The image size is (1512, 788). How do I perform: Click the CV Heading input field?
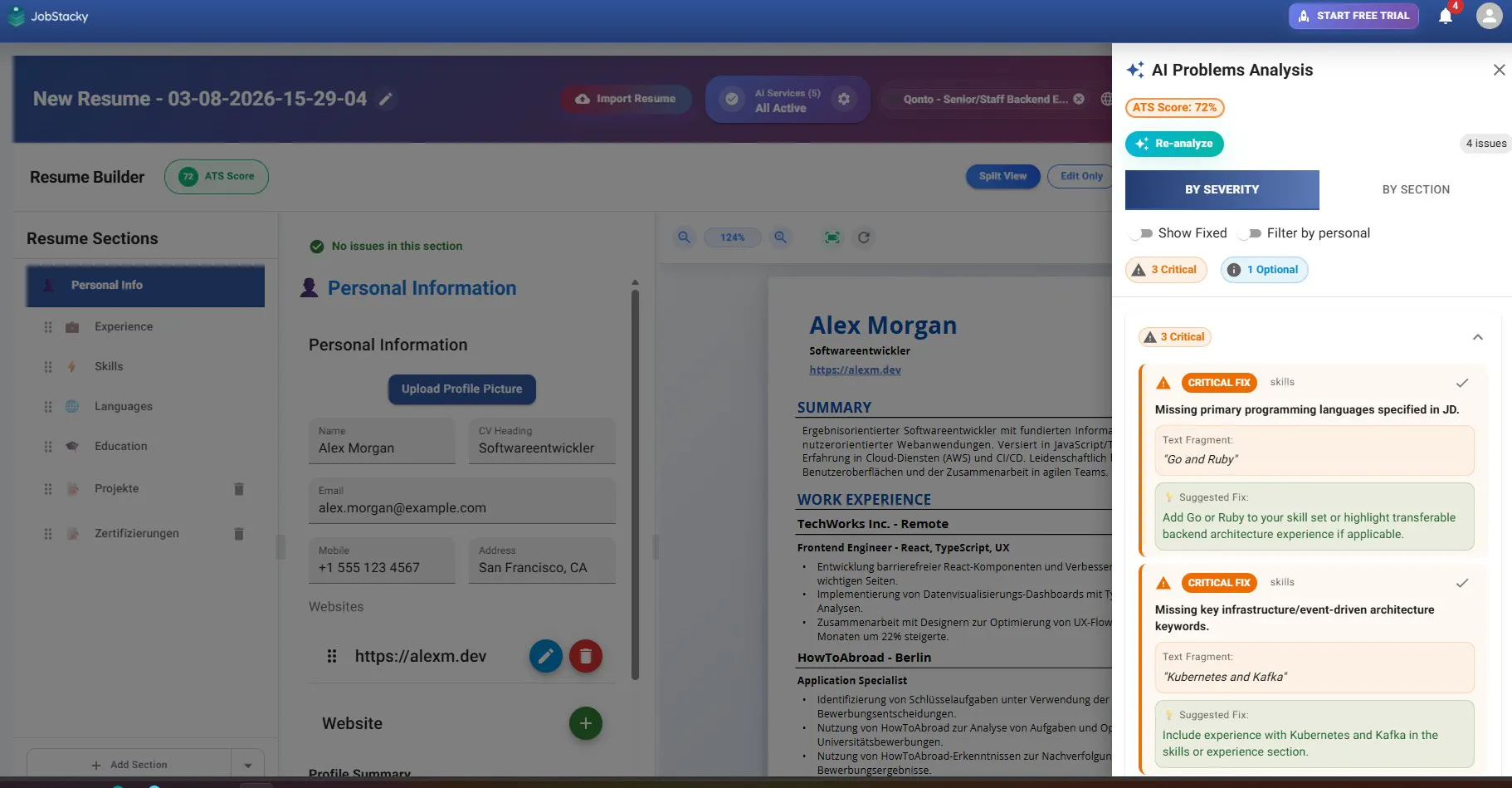pos(542,441)
